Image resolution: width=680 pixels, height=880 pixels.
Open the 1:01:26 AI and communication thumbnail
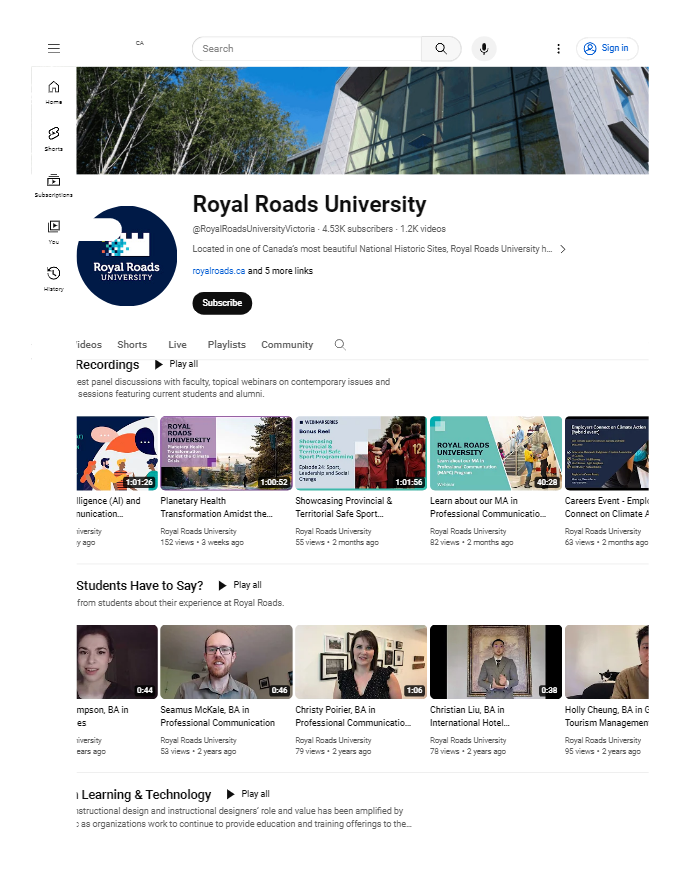pyautogui.click(x=117, y=453)
